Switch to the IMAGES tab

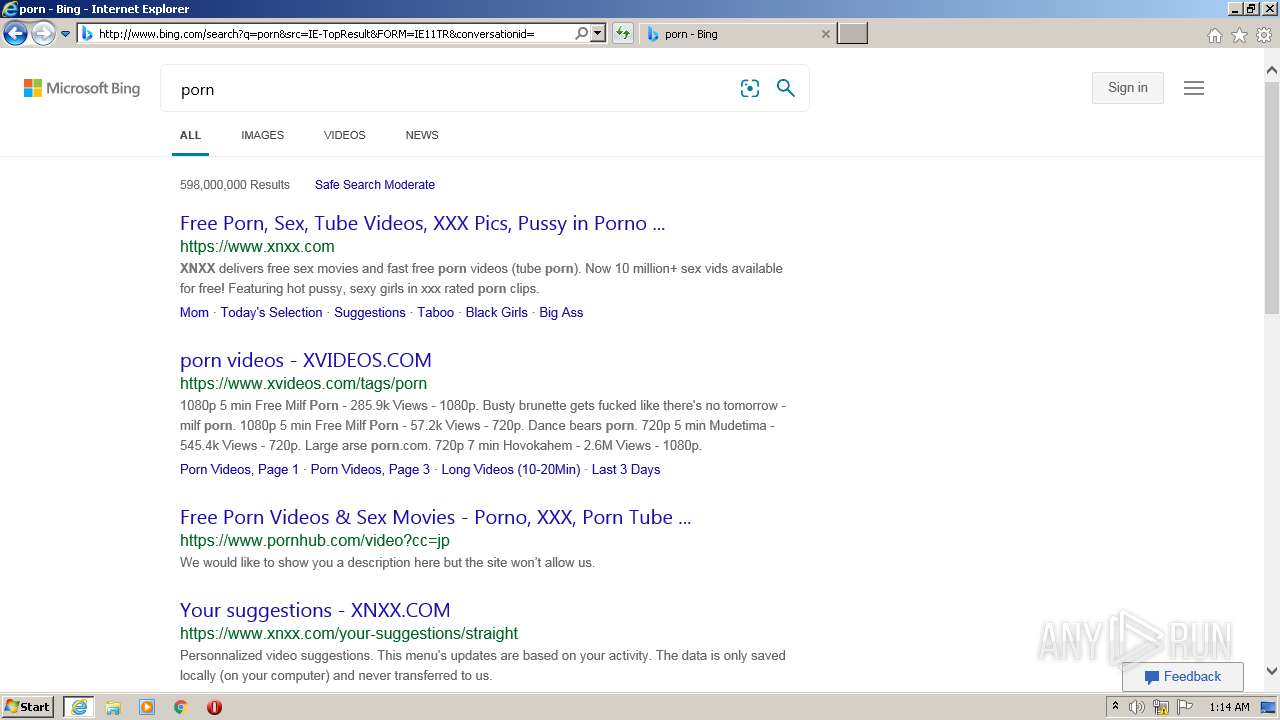click(262, 135)
